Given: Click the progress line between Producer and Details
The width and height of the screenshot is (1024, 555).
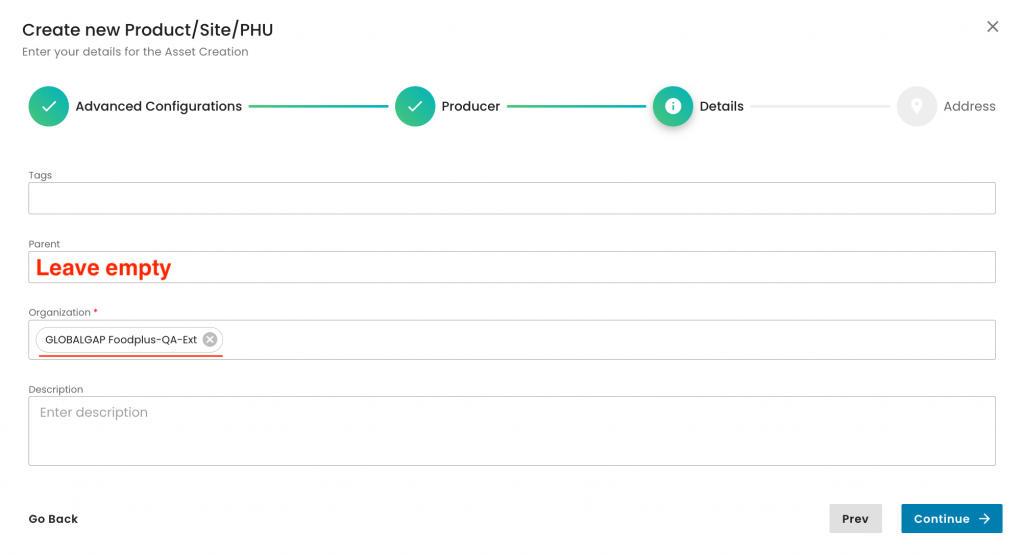Looking at the screenshot, I should [x=576, y=106].
